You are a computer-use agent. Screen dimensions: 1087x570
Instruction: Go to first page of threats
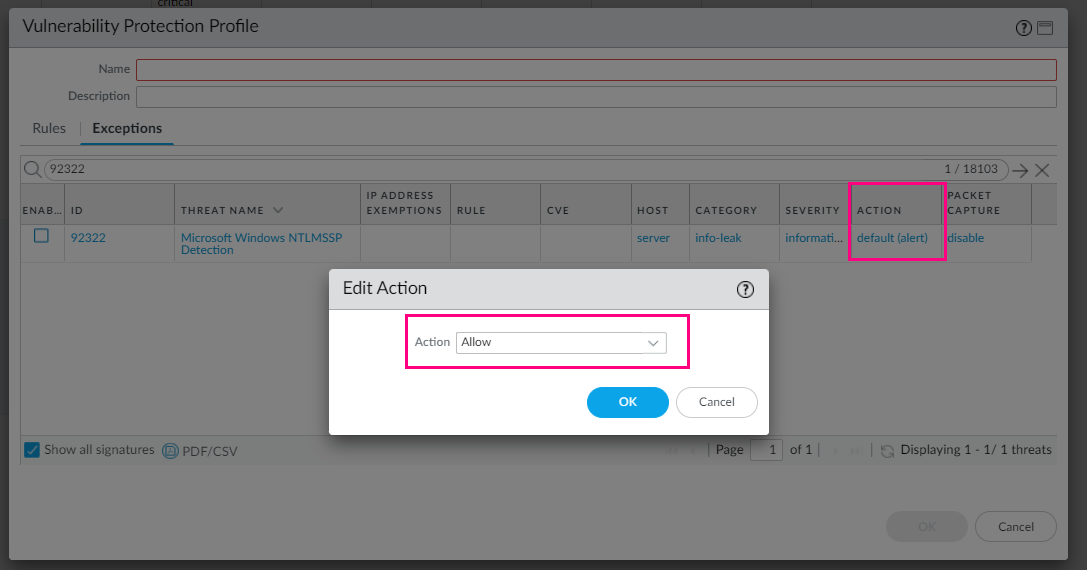(670, 451)
